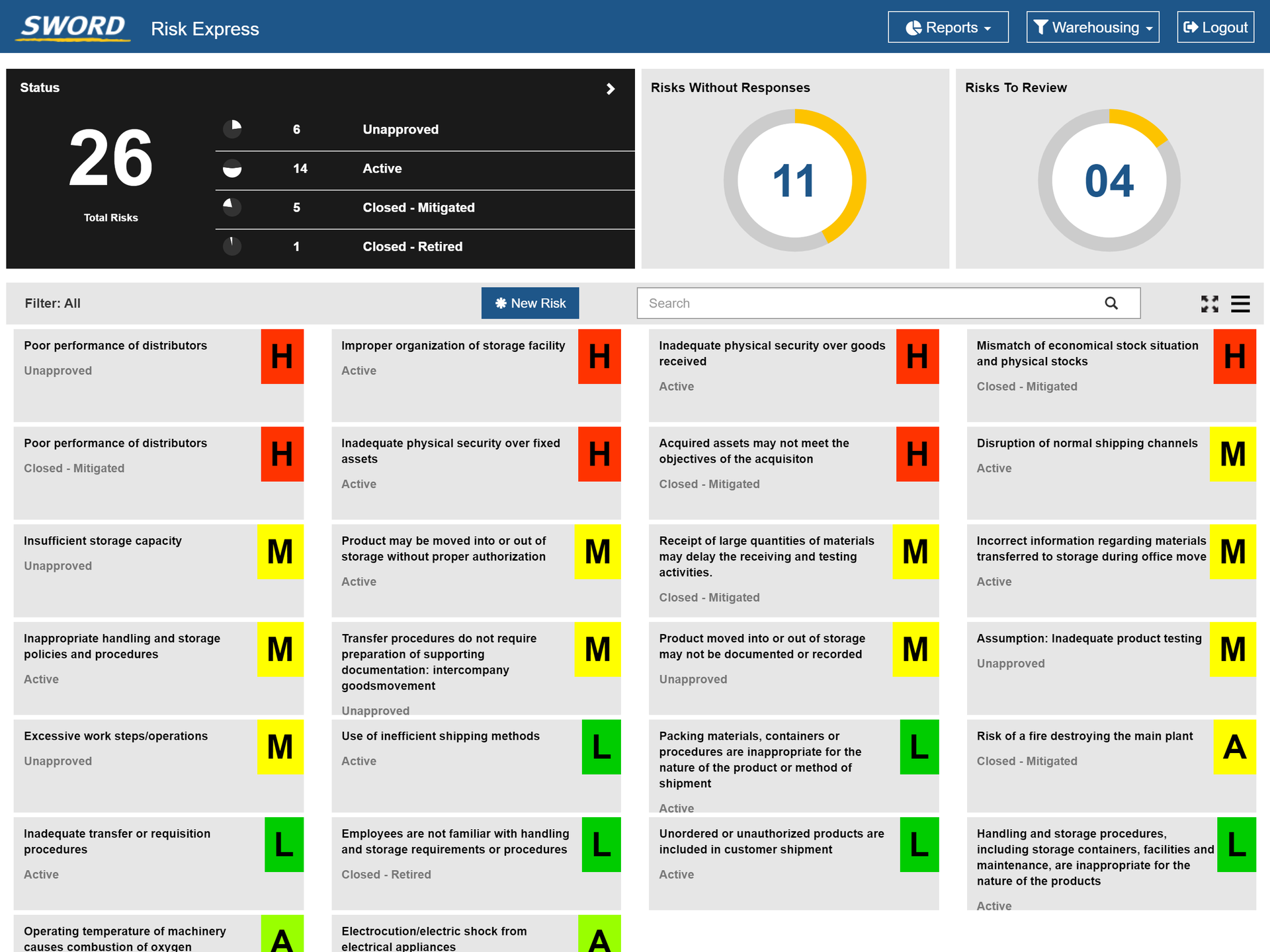Click the search magnifier icon
This screenshot has height=952, width=1270.
(1111, 303)
